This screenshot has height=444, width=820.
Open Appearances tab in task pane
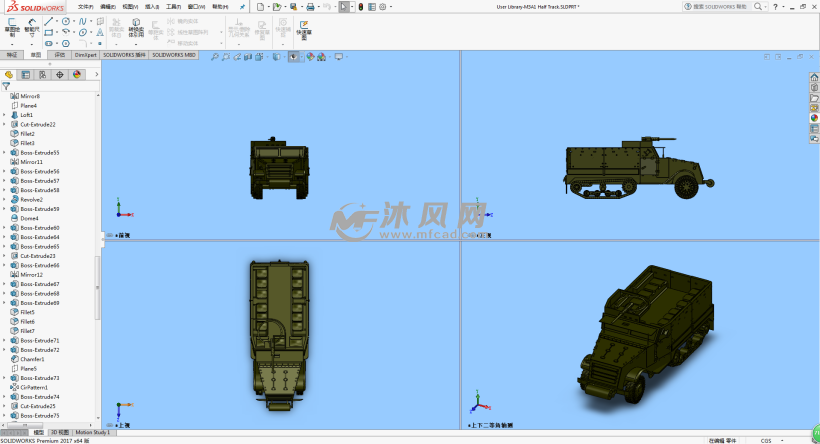point(814,118)
